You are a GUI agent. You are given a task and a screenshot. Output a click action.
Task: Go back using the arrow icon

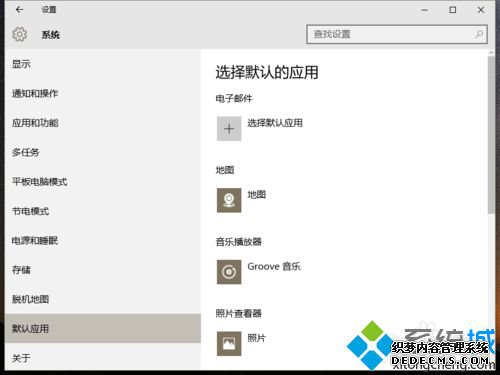click(19, 10)
